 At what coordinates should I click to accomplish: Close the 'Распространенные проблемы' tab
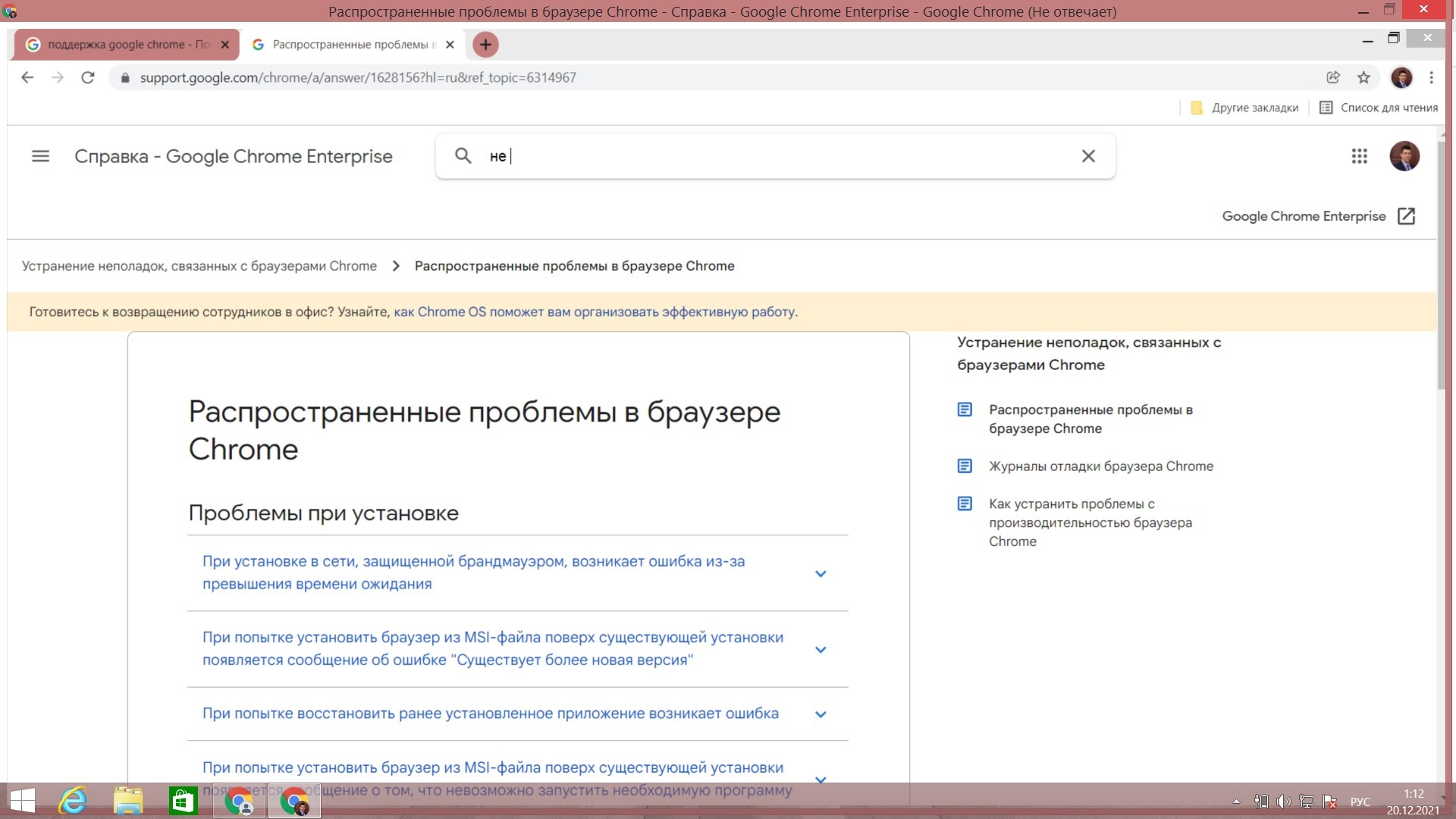pyautogui.click(x=450, y=45)
